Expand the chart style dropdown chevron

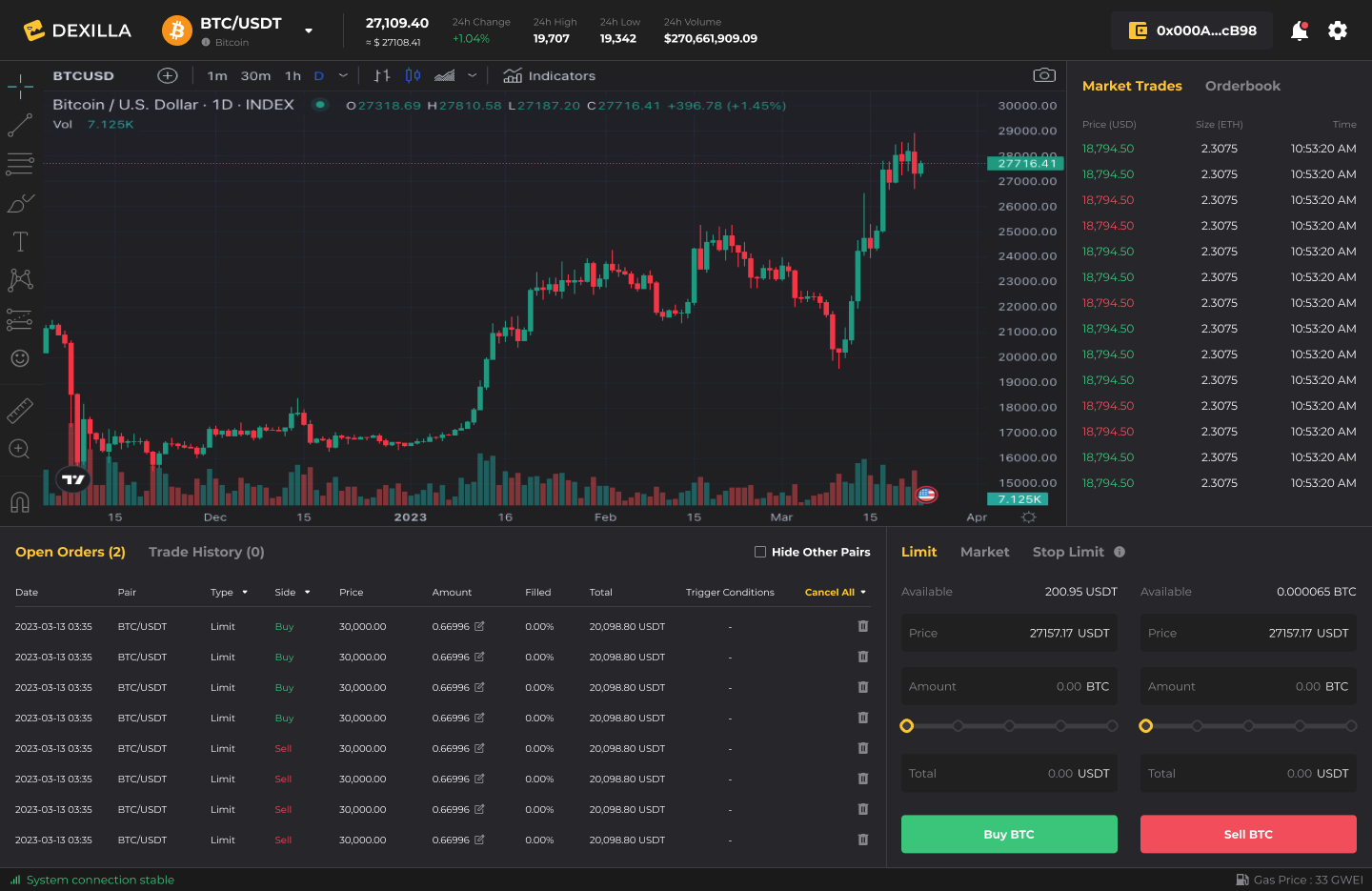point(472,75)
